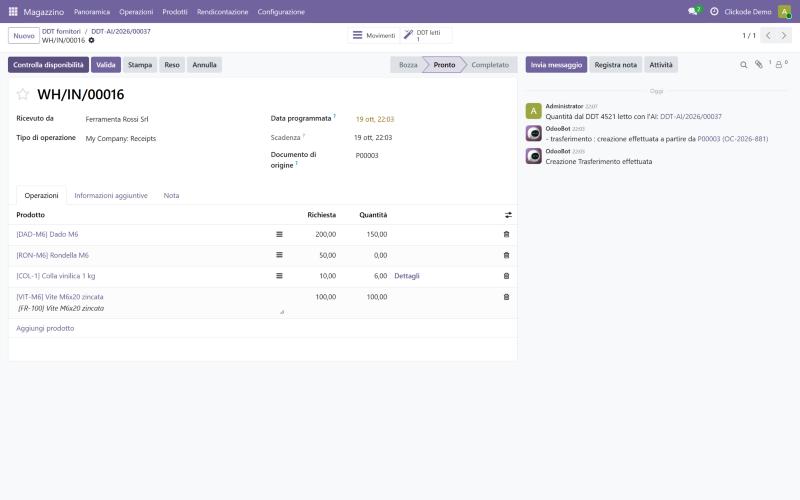The image size is (800, 500).
Task: Delete the Vite M6x20 zincata line
Action: coord(506,296)
